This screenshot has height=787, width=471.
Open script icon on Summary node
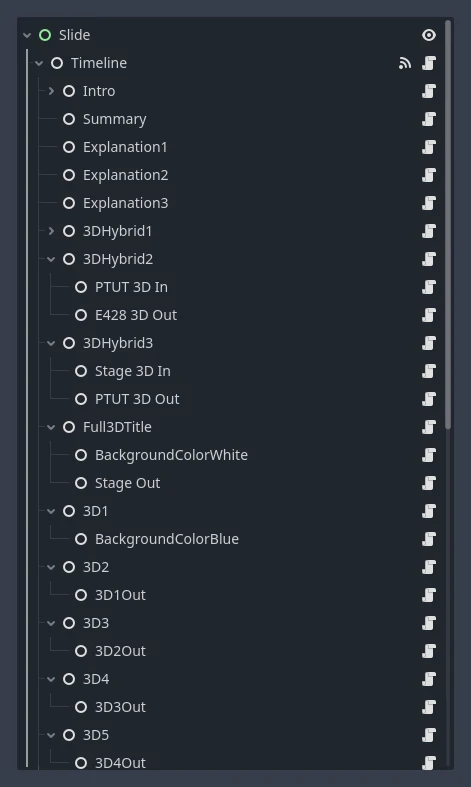point(429,119)
